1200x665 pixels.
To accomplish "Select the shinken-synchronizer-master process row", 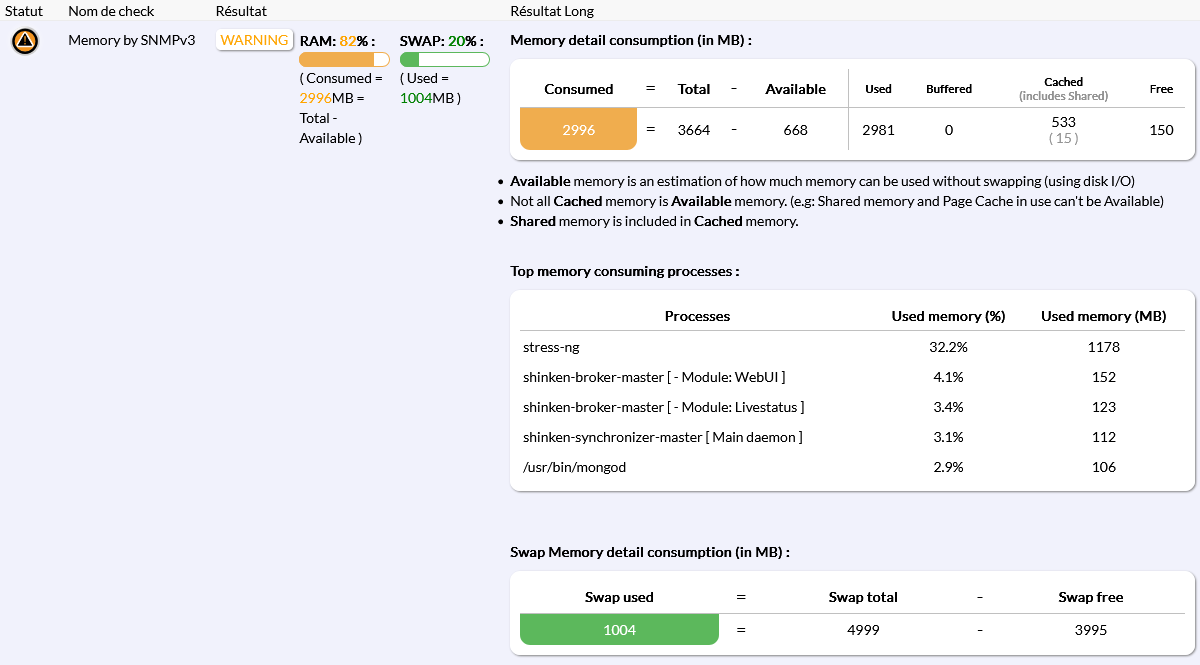I will [662, 437].
